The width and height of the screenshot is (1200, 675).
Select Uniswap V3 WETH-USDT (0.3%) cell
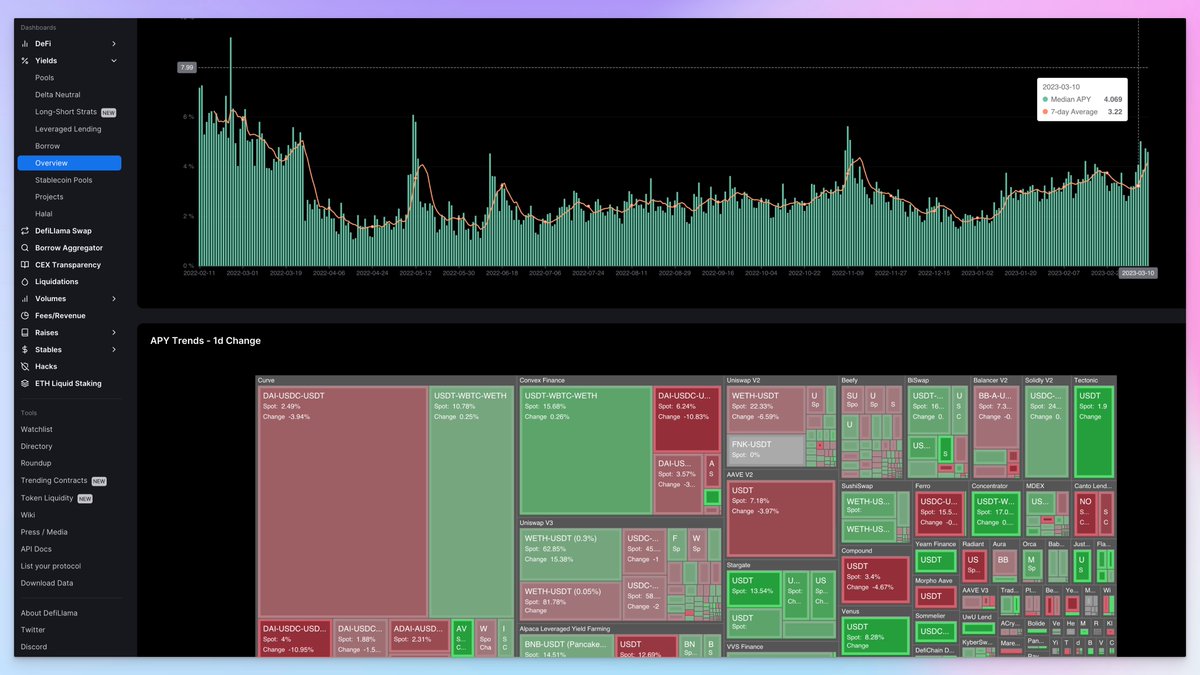pos(571,554)
